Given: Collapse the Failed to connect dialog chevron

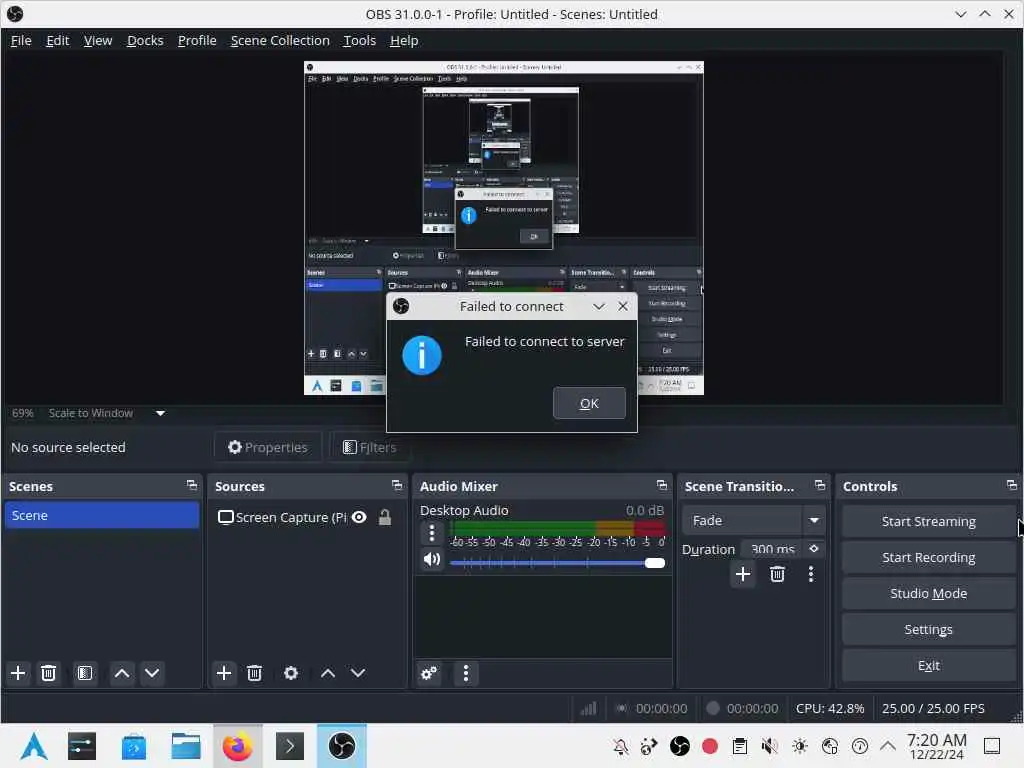Looking at the screenshot, I should pos(599,306).
